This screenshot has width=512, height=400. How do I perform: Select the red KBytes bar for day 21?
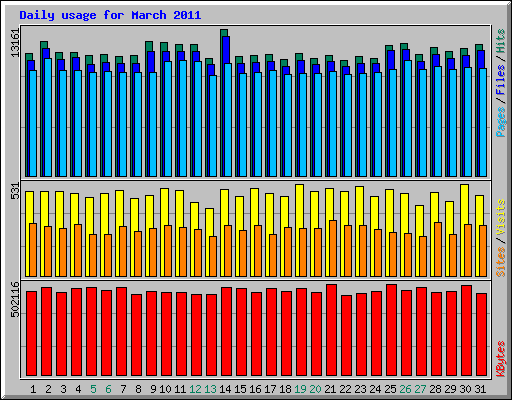[331, 330]
